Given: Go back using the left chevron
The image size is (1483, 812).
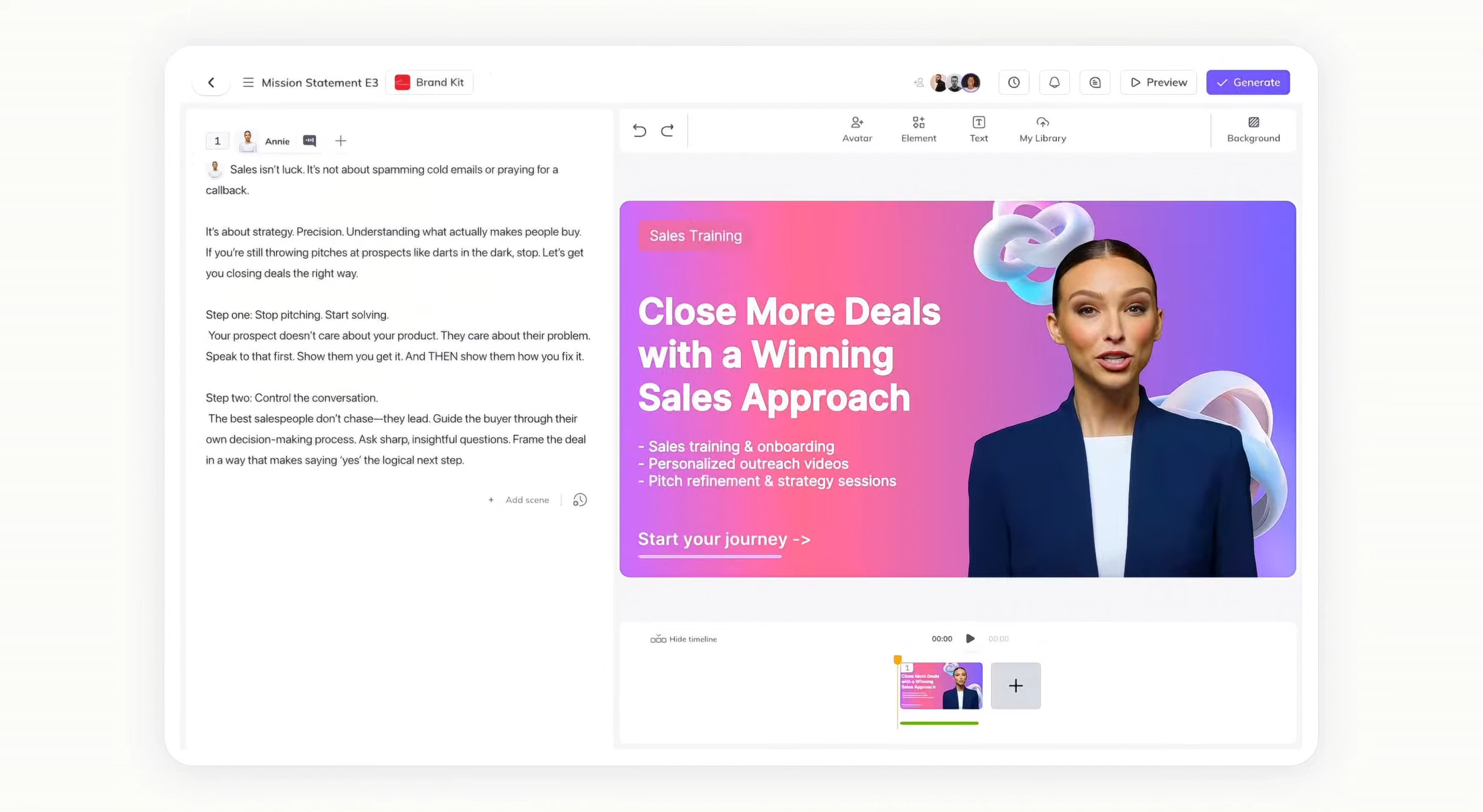Looking at the screenshot, I should (x=211, y=82).
